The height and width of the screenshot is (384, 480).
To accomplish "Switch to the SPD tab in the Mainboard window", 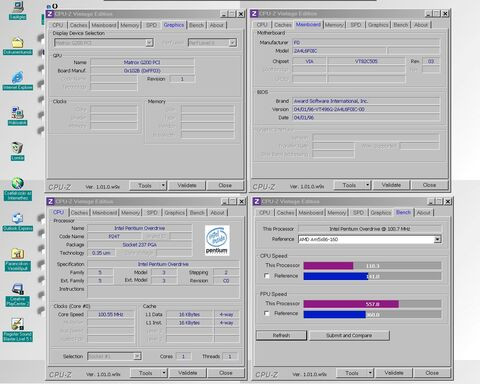I will [x=356, y=25].
